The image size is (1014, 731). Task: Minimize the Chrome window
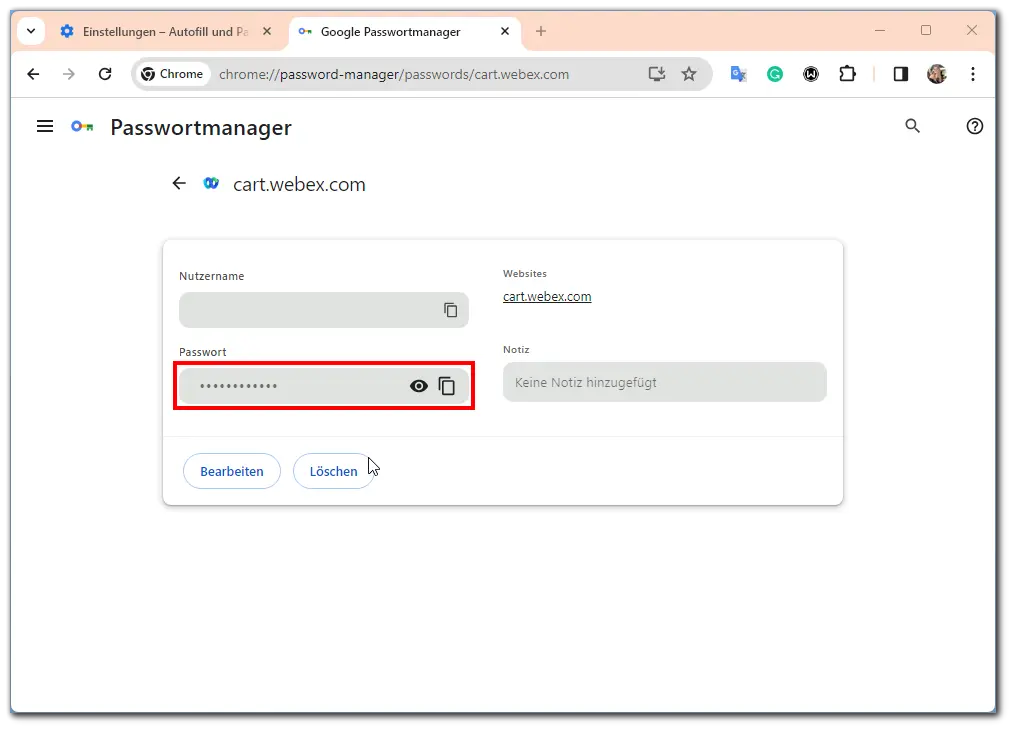(879, 30)
